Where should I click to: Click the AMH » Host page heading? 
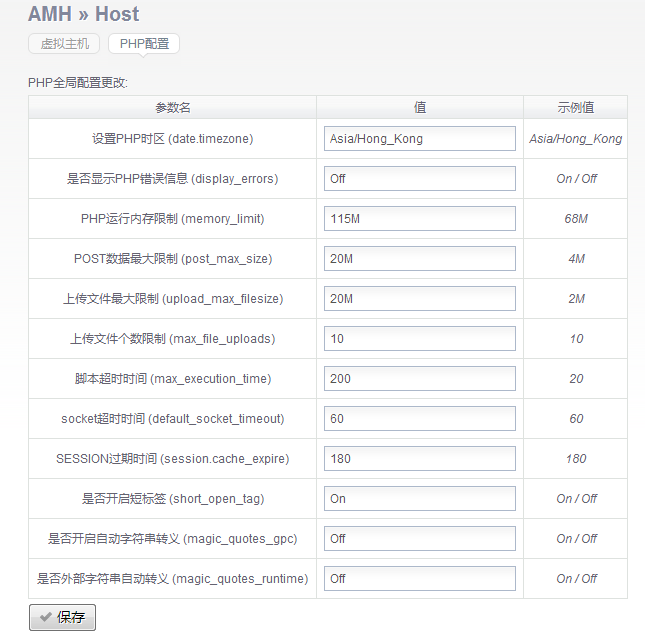pyautogui.click(x=84, y=14)
